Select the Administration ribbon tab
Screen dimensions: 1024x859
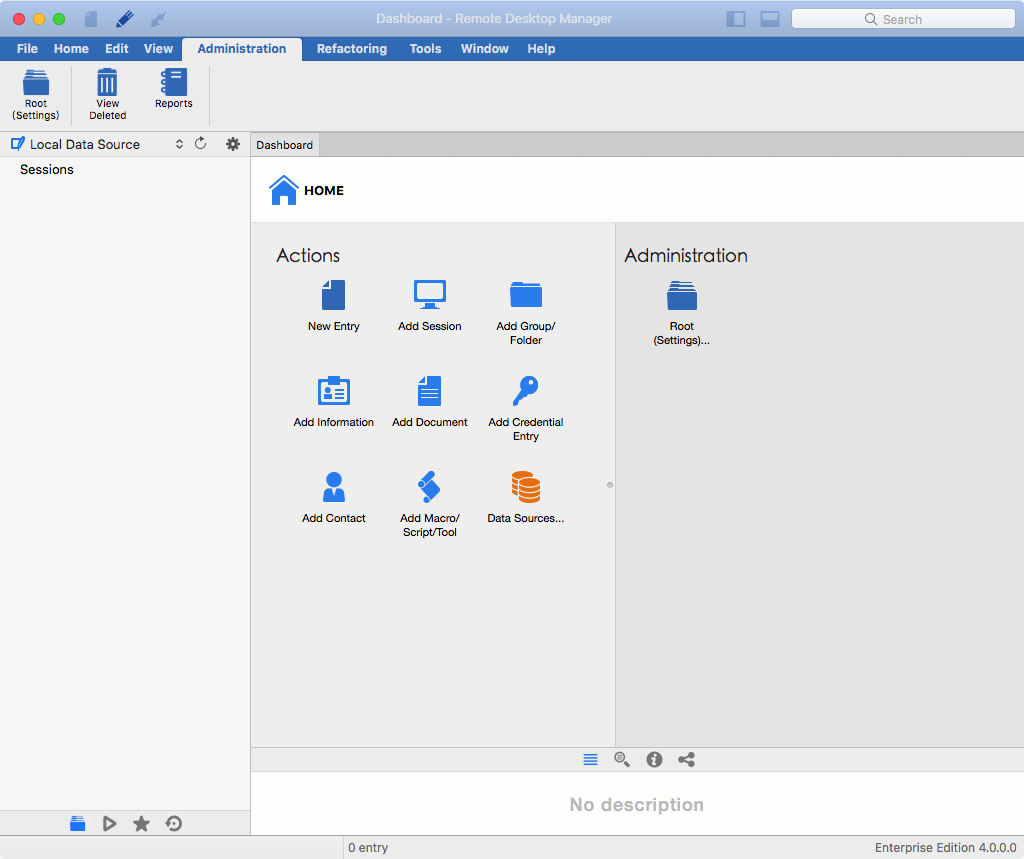pos(242,49)
